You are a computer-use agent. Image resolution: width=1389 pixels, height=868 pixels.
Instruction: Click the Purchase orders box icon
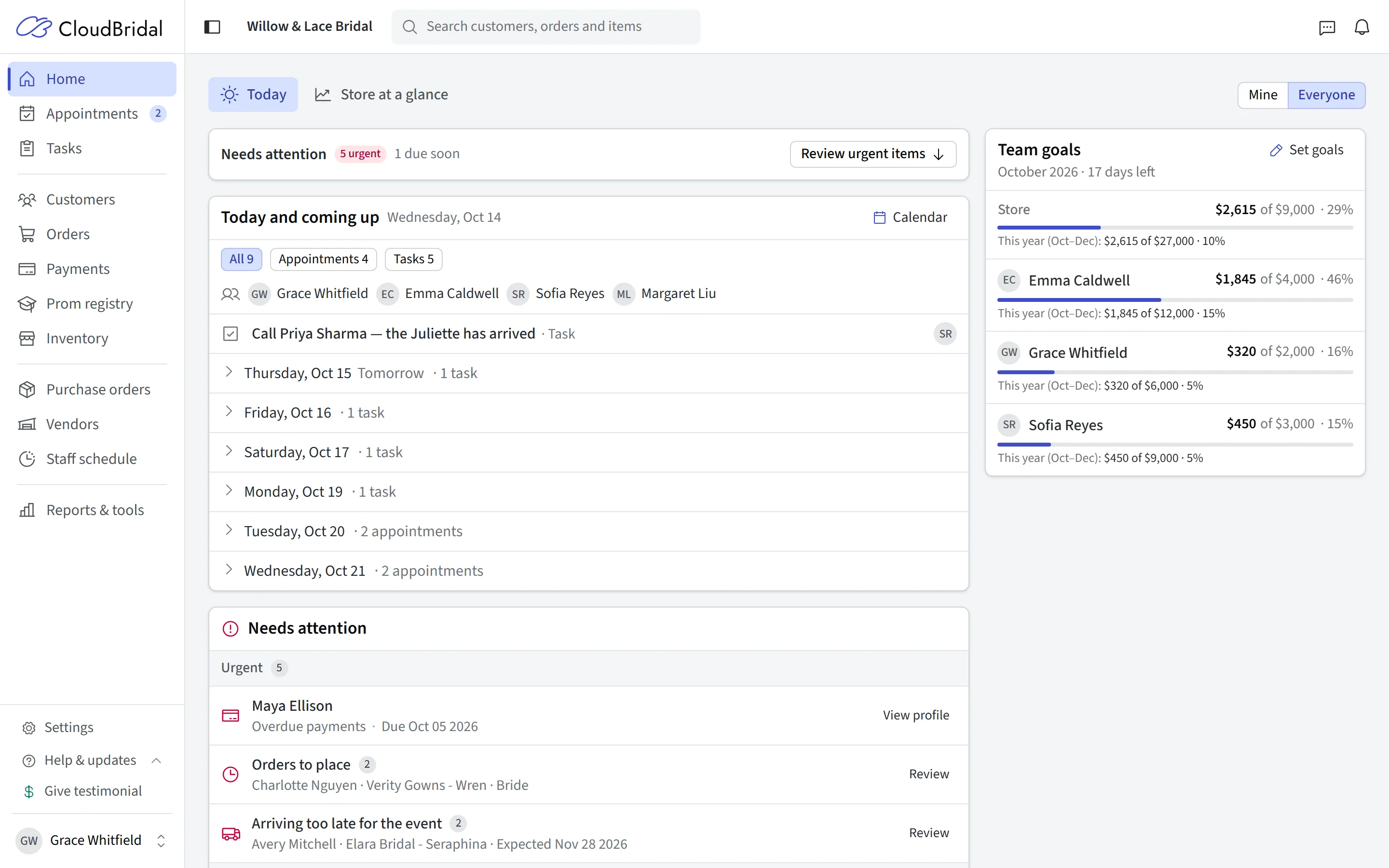(27, 389)
